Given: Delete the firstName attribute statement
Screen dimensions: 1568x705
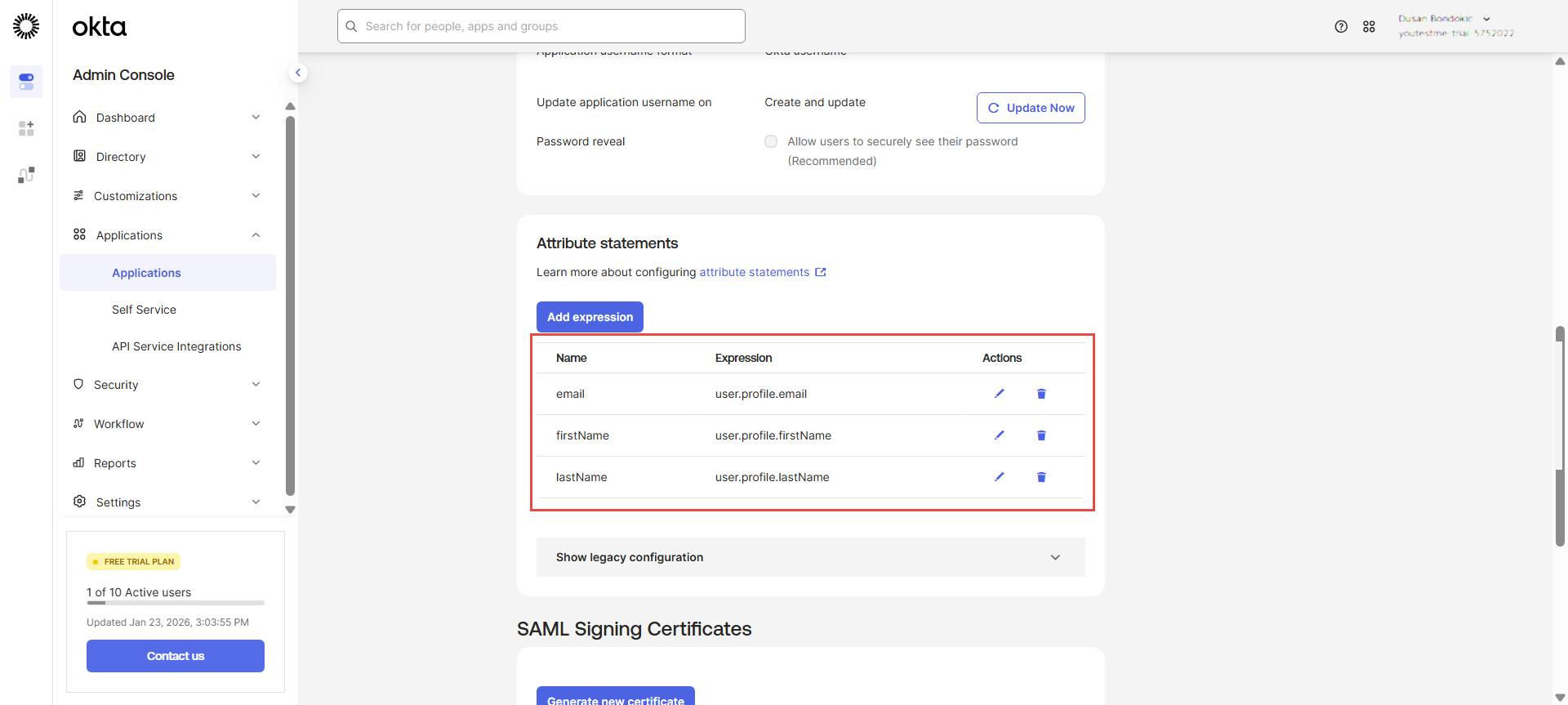Looking at the screenshot, I should [1041, 435].
